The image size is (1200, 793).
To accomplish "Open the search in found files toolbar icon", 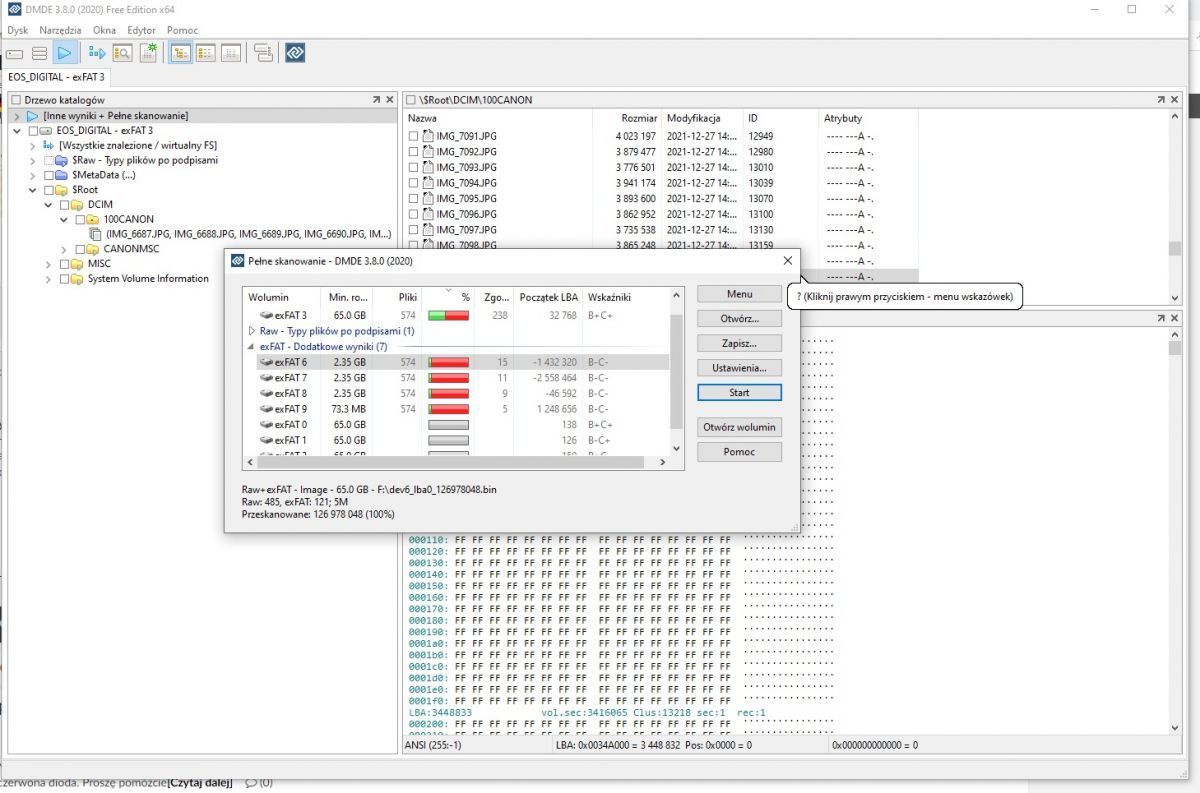I will tap(123, 53).
